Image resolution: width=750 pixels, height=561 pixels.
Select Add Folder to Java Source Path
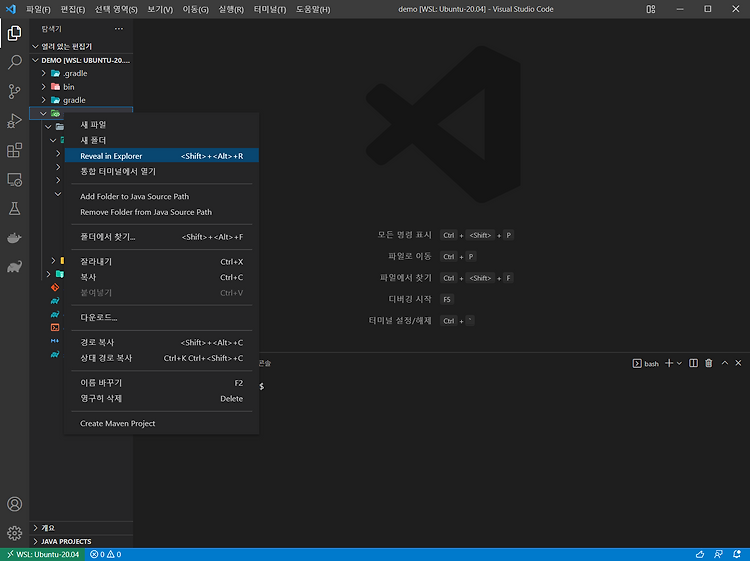click(162, 197)
